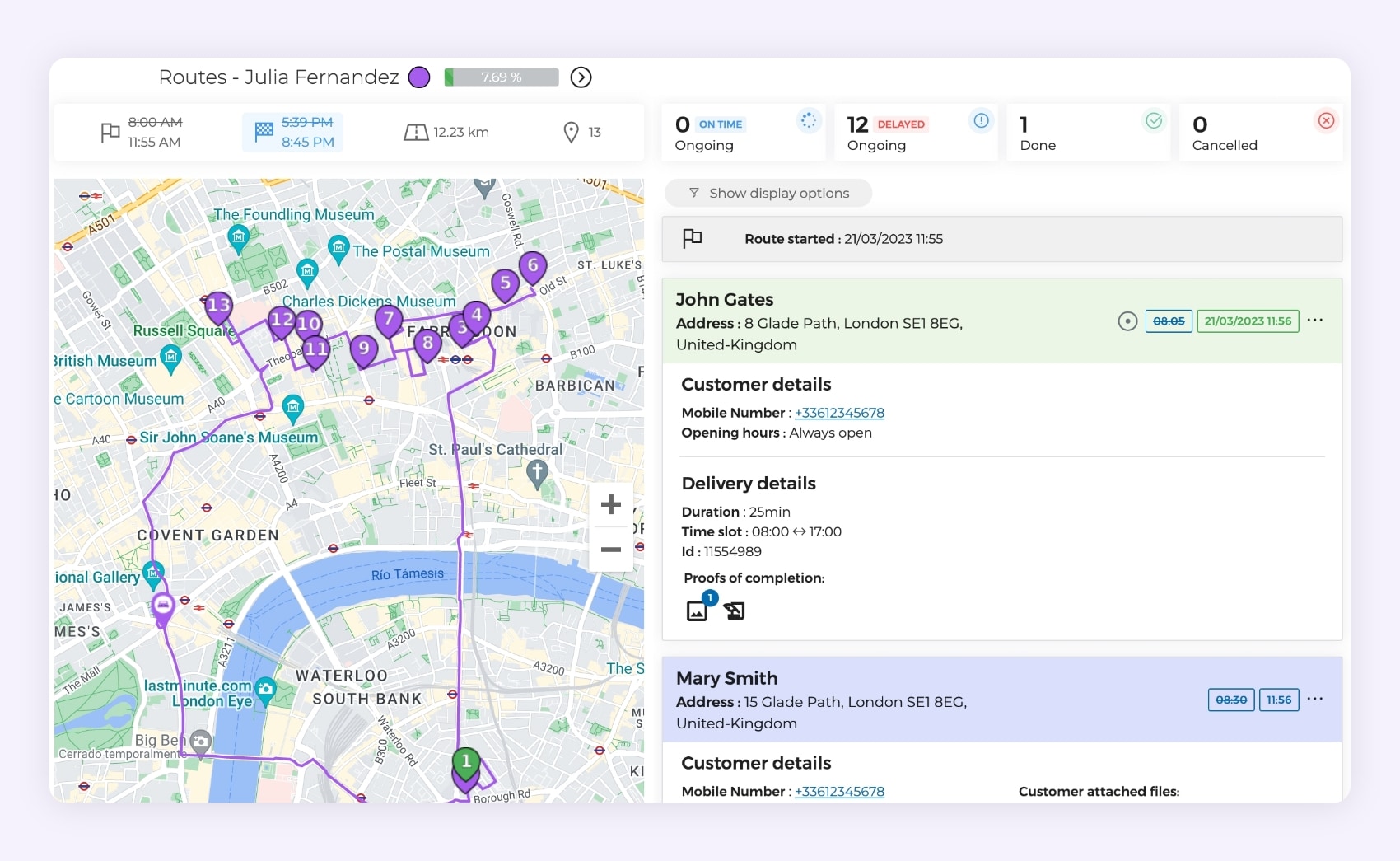The image size is (1400, 861).
Task: Open the ellipsis menu for John Gates
Action: [x=1315, y=320]
